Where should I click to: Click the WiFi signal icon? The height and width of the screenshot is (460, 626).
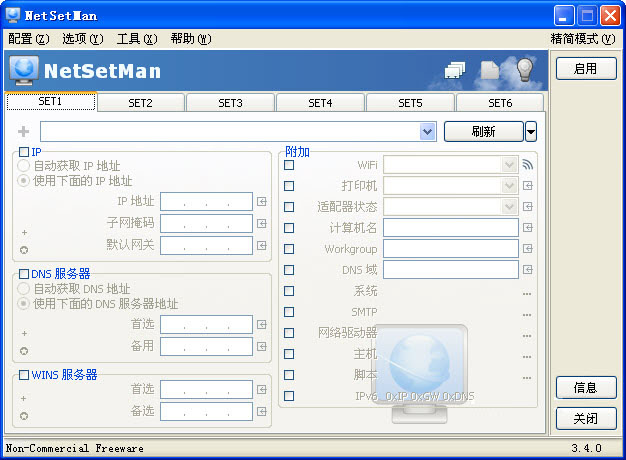tap(527, 165)
